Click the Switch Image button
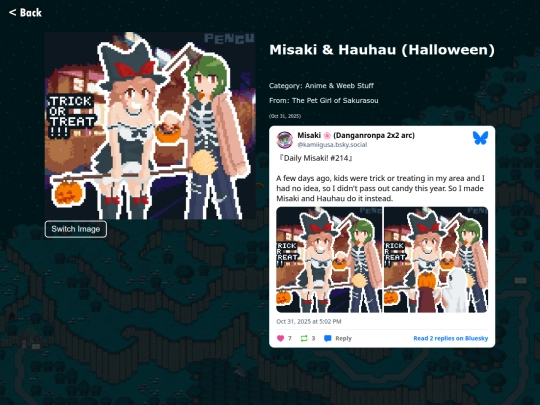Viewport: 540px width, 405px height. tap(76, 229)
